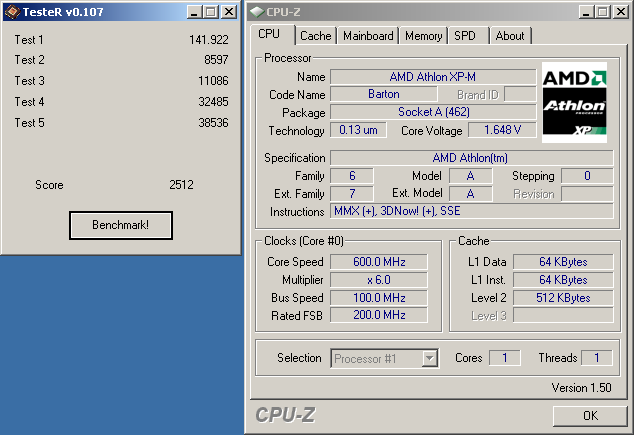Select the Technology value 0.13 um

coord(358,130)
